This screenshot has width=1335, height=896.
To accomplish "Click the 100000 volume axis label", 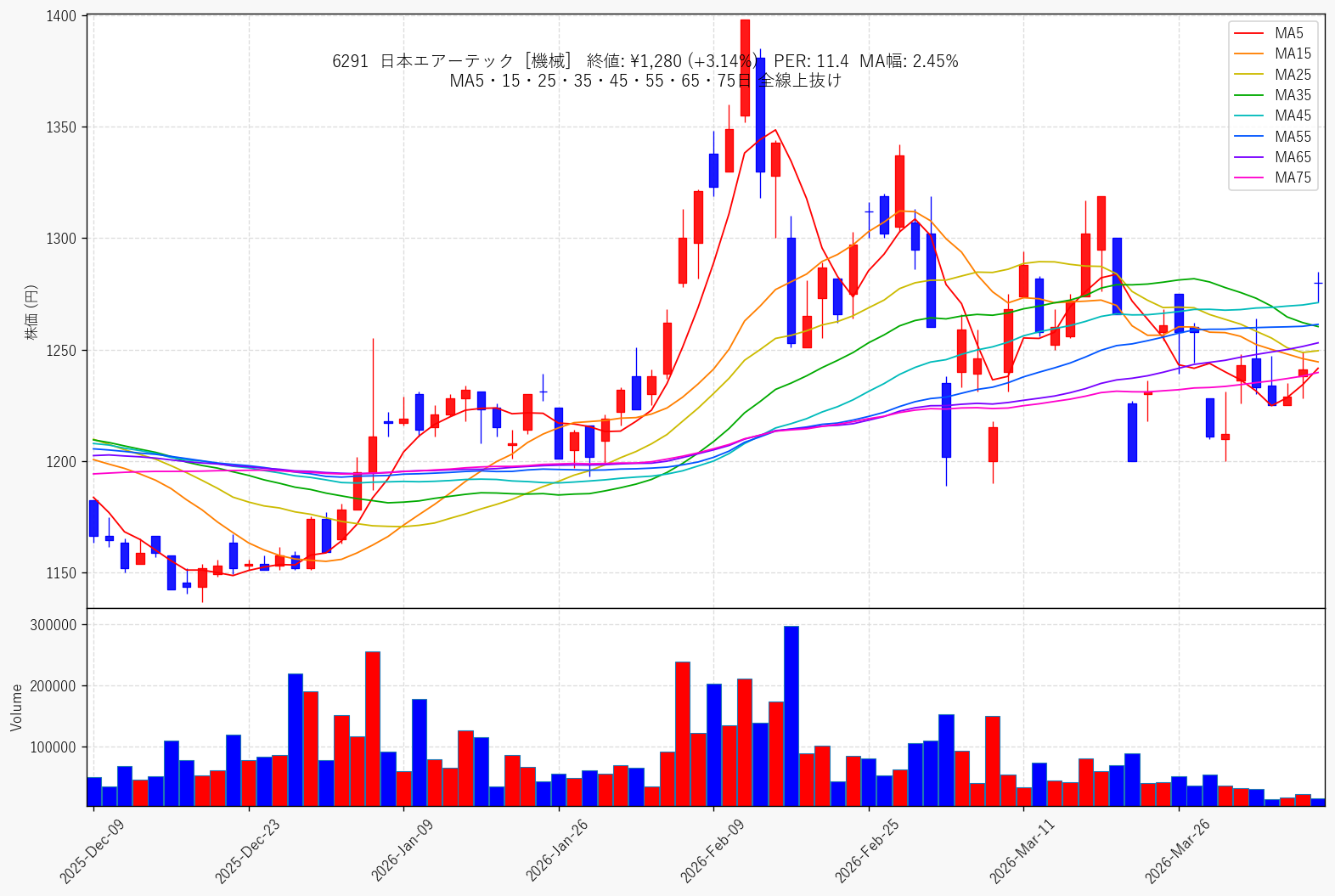I will (54, 747).
